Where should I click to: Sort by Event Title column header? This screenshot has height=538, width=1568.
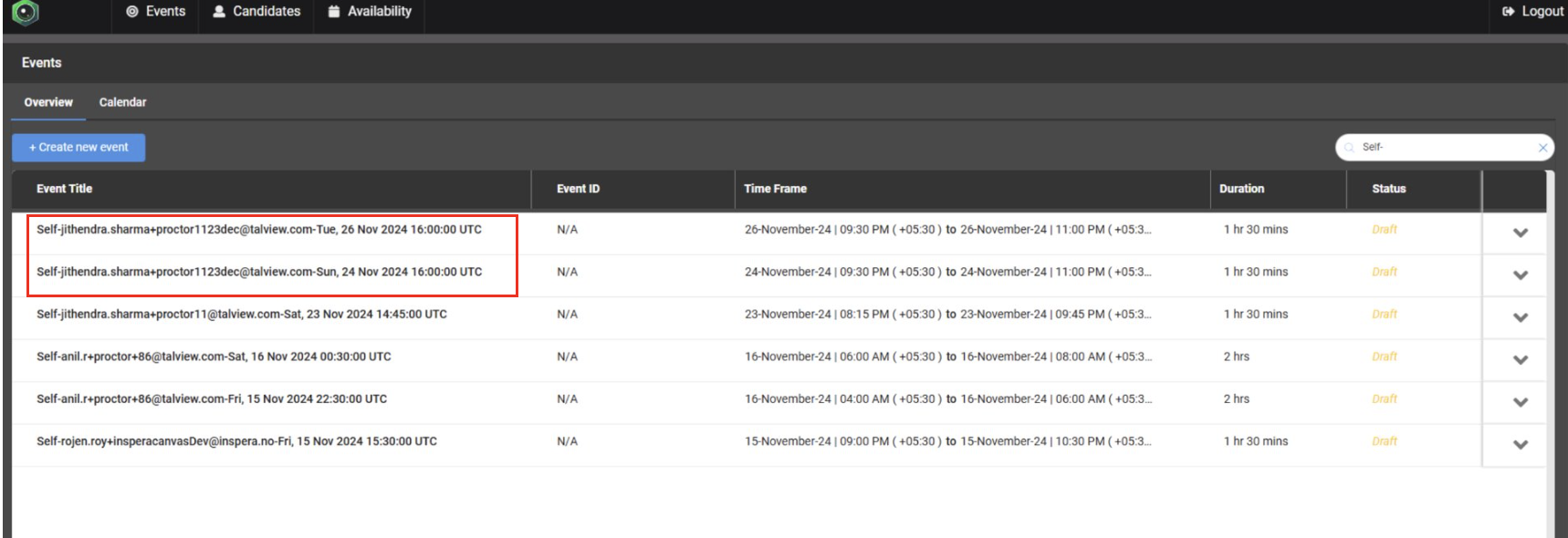tap(64, 189)
